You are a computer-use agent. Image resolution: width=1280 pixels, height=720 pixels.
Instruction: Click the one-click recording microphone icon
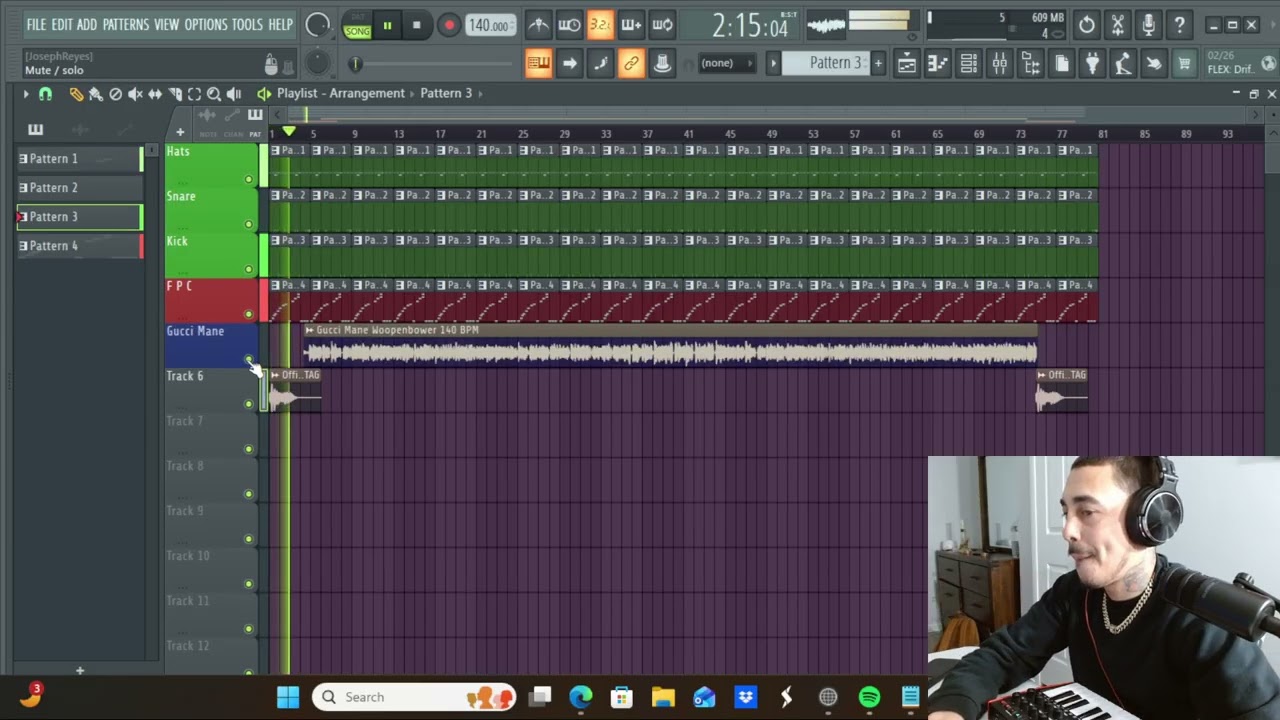[1149, 25]
